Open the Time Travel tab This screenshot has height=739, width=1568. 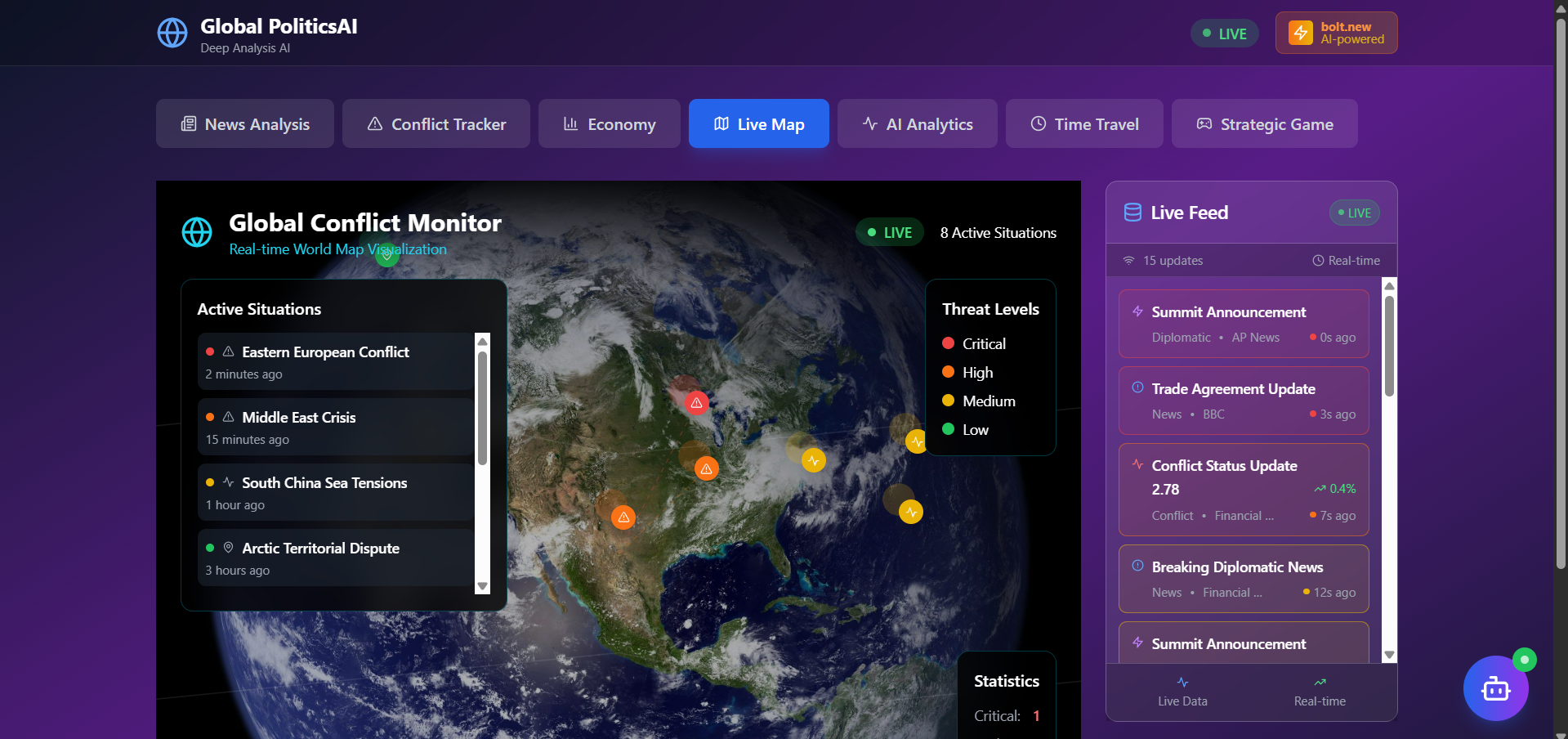pyautogui.click(x=1084, y=123)
